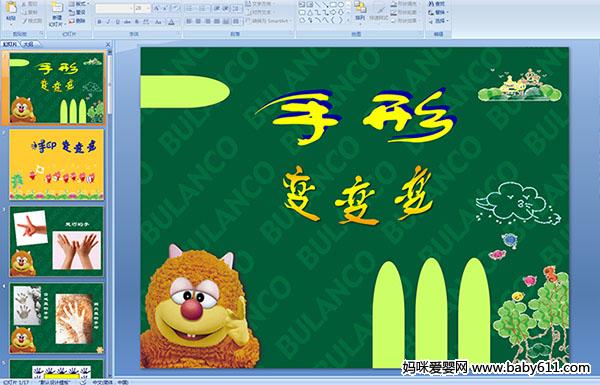Click the Replace button
This screenshot has width=600, height=385.
tap(437, 13)
